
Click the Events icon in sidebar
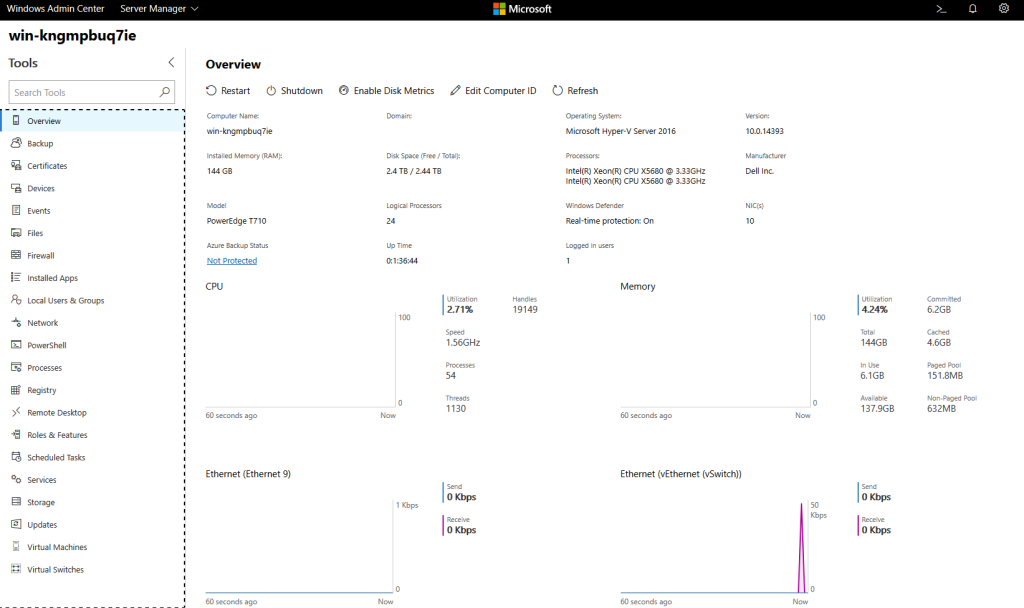tap(16, 210)
